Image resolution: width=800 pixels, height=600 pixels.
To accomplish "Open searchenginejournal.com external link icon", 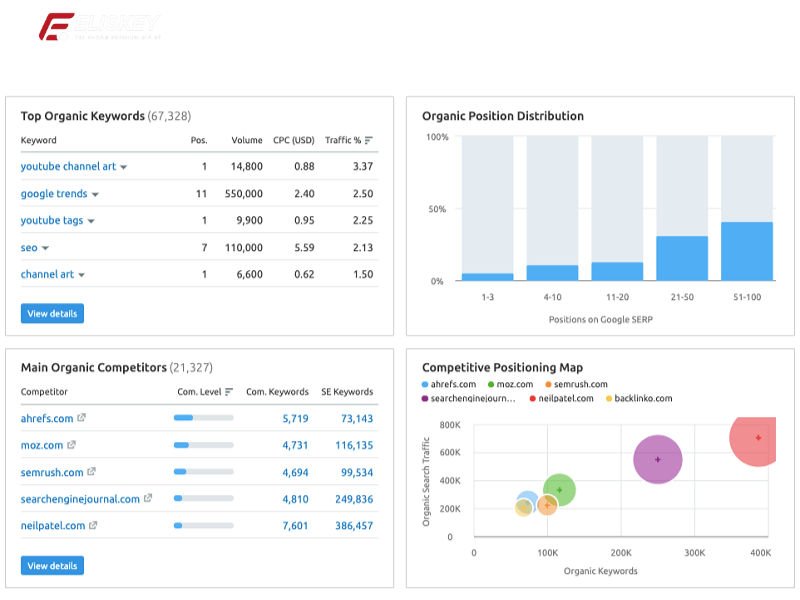I will [x=149, y=498].
